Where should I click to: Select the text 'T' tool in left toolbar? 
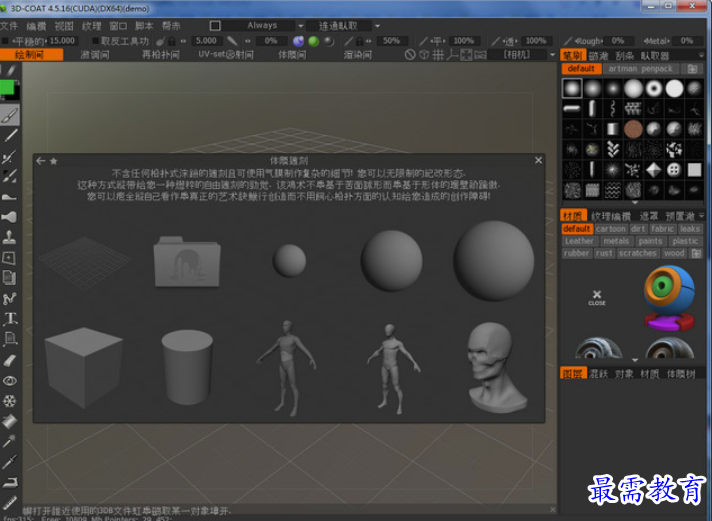coord(10,318)
